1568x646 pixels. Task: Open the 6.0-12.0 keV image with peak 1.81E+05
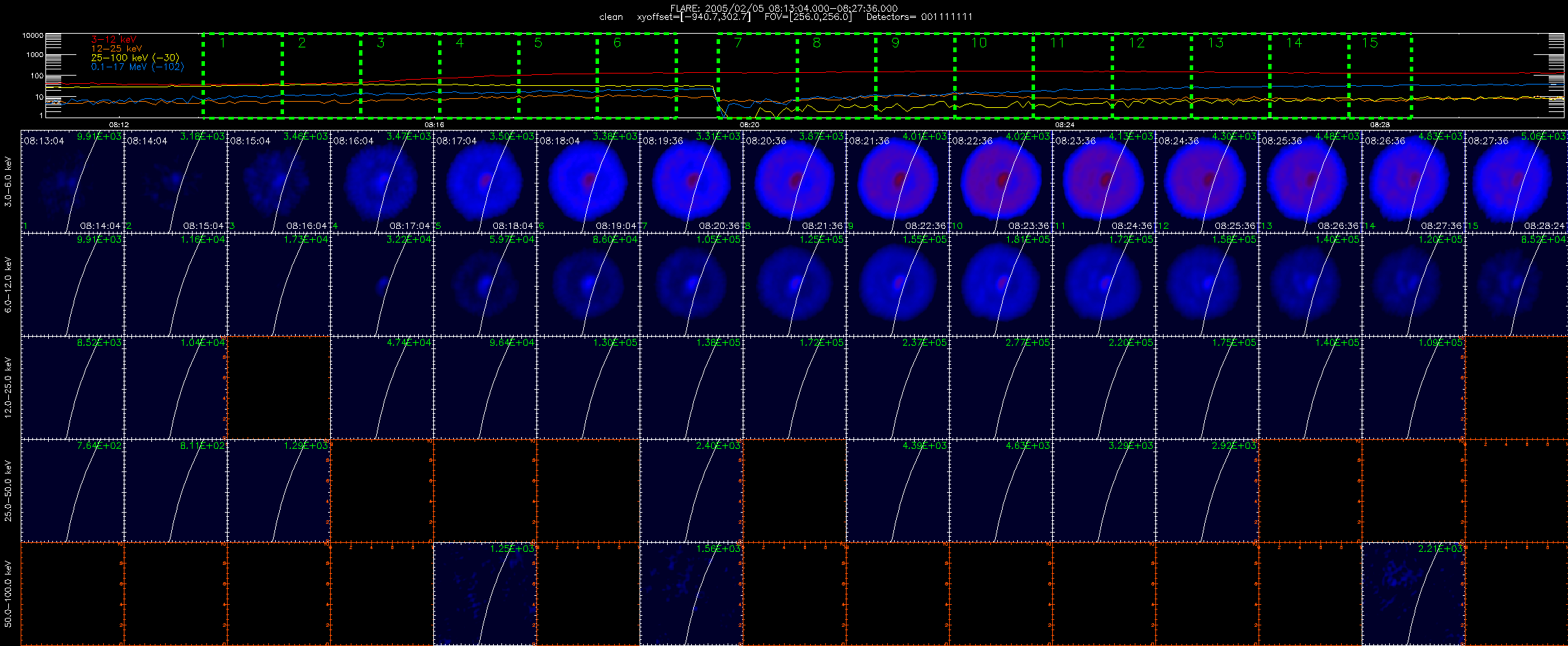(x=1001, y=285)
